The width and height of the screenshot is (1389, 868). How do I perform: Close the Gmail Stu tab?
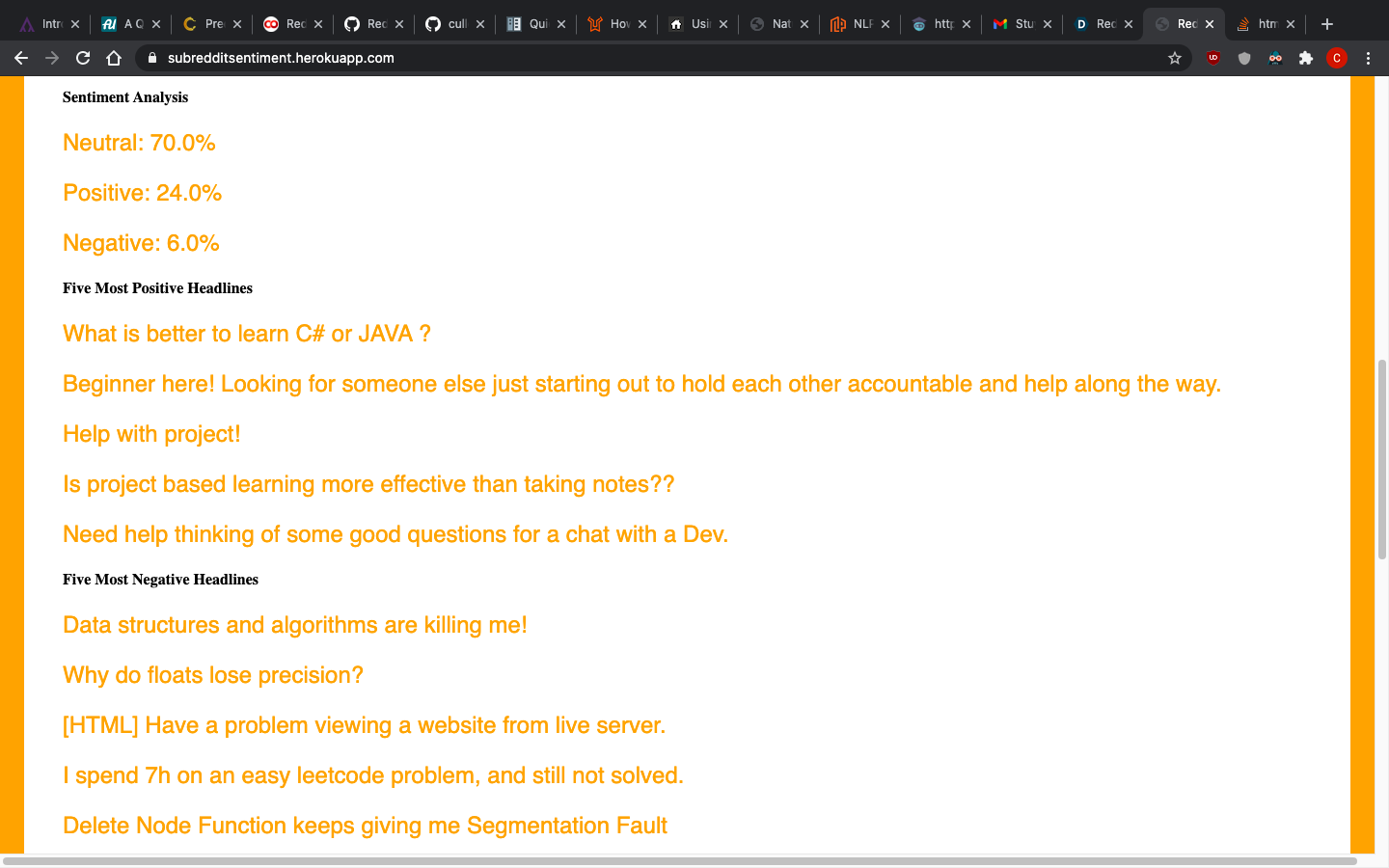1048,24
